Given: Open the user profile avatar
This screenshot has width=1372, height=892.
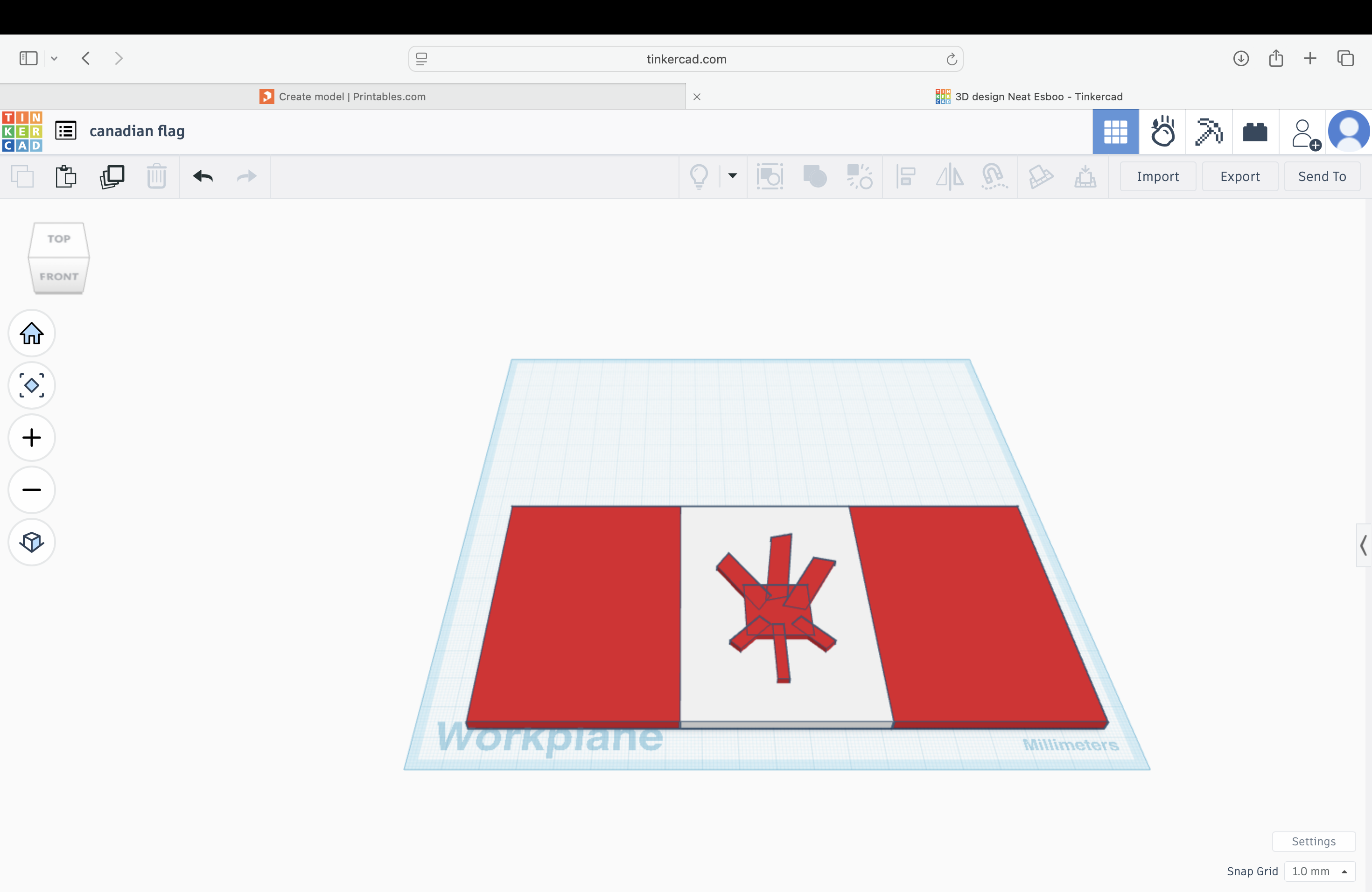Looking at the screenshot, I should [x=1349, y=132].
